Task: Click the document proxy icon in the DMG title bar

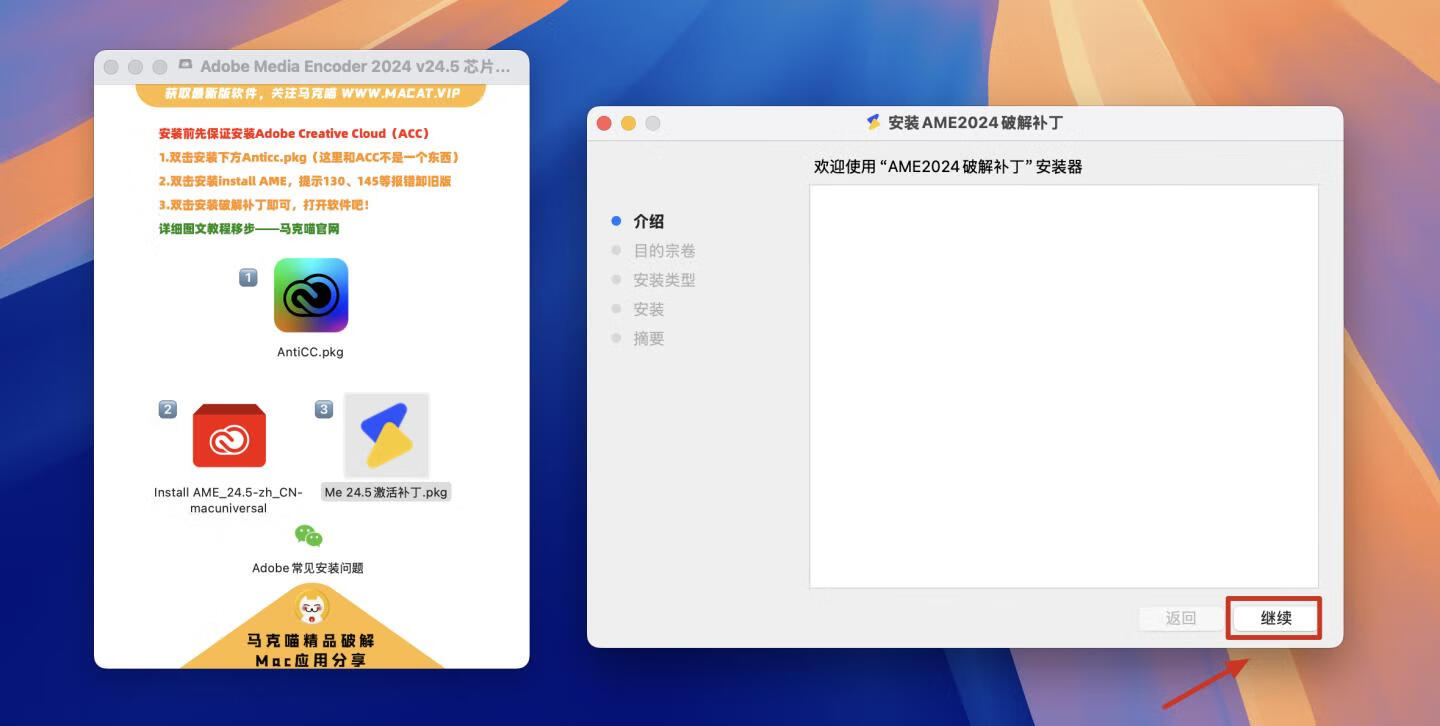Action: coord(185,66)
